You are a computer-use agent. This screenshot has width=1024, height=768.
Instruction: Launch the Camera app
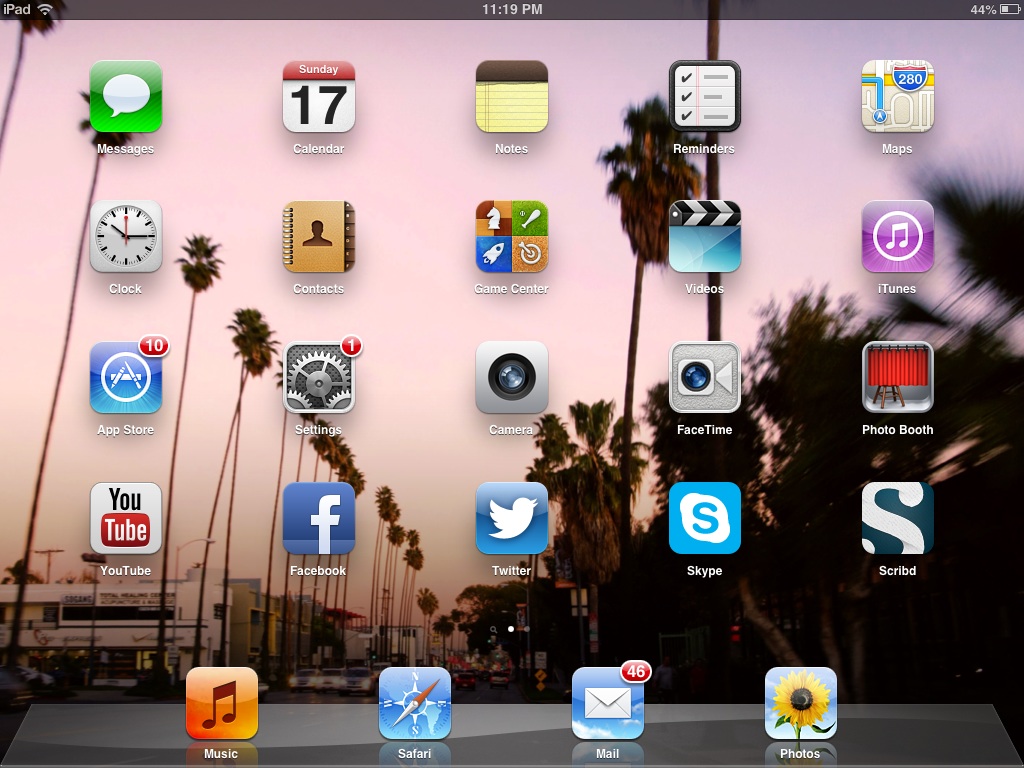click(x=512, y=378)
